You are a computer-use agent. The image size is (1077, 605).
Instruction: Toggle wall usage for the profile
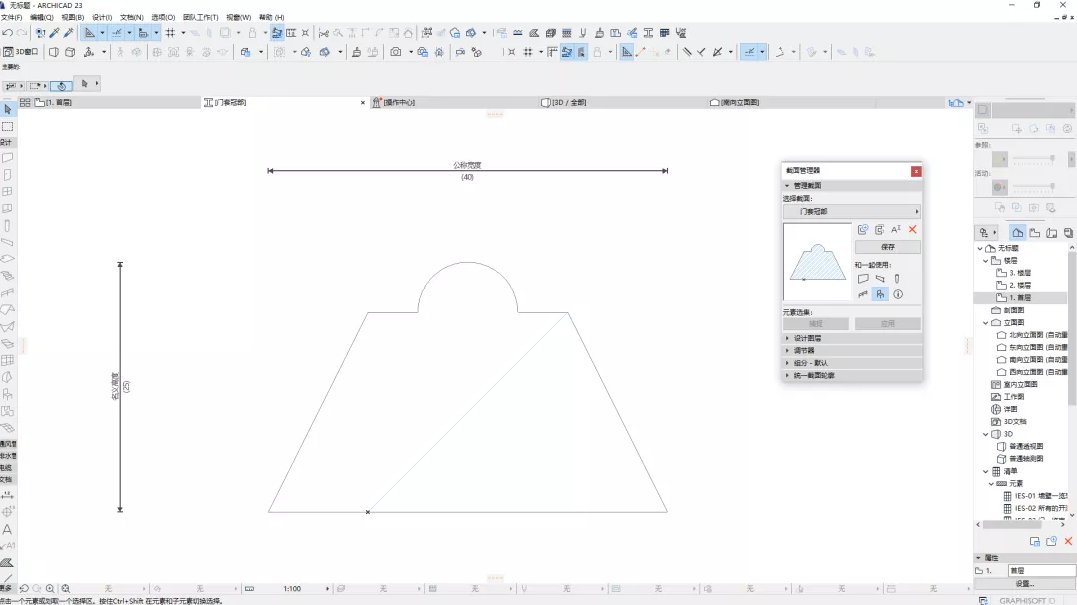tap(863, 279)
